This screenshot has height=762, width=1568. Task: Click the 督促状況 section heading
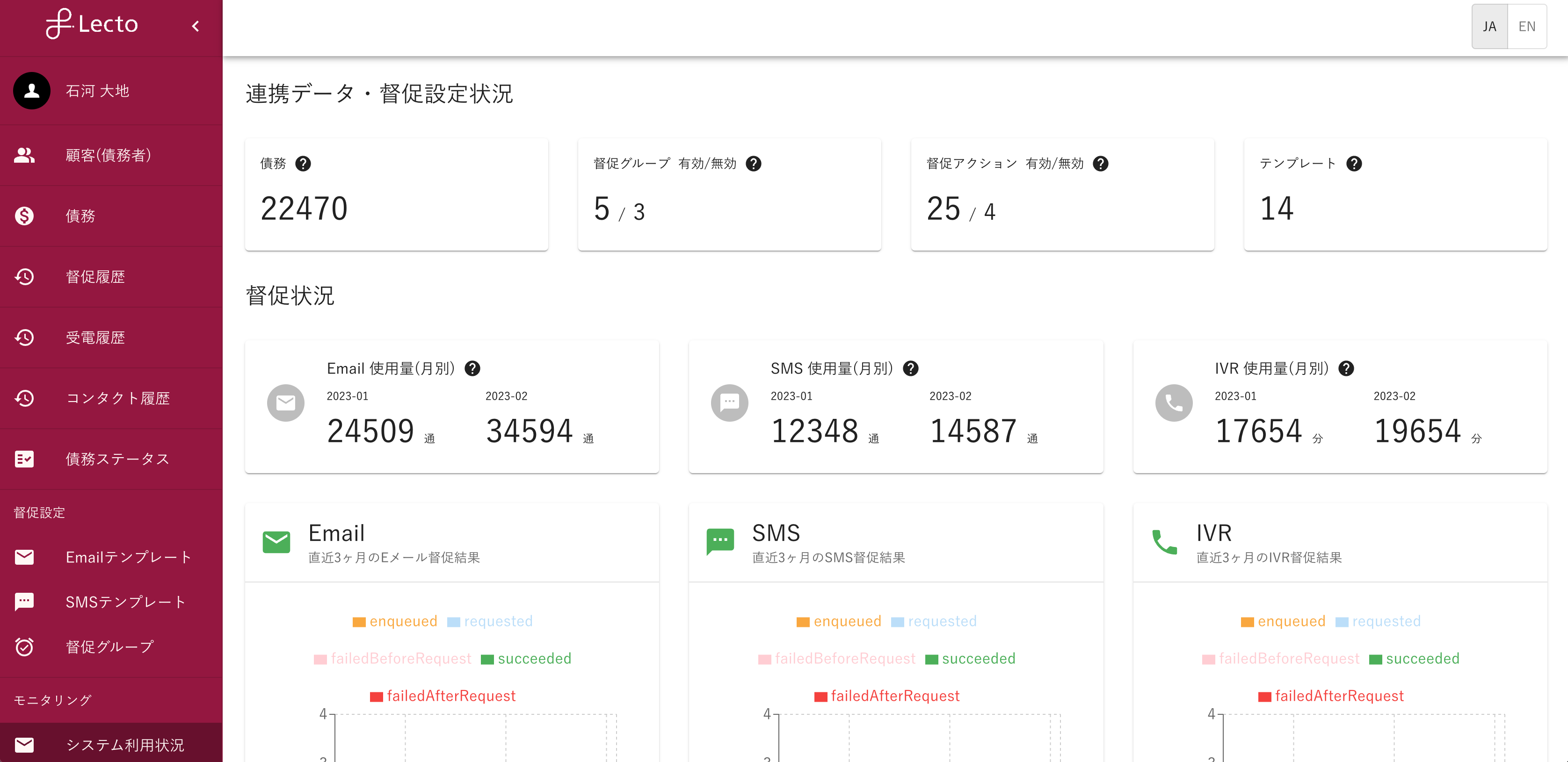(290, 296)
